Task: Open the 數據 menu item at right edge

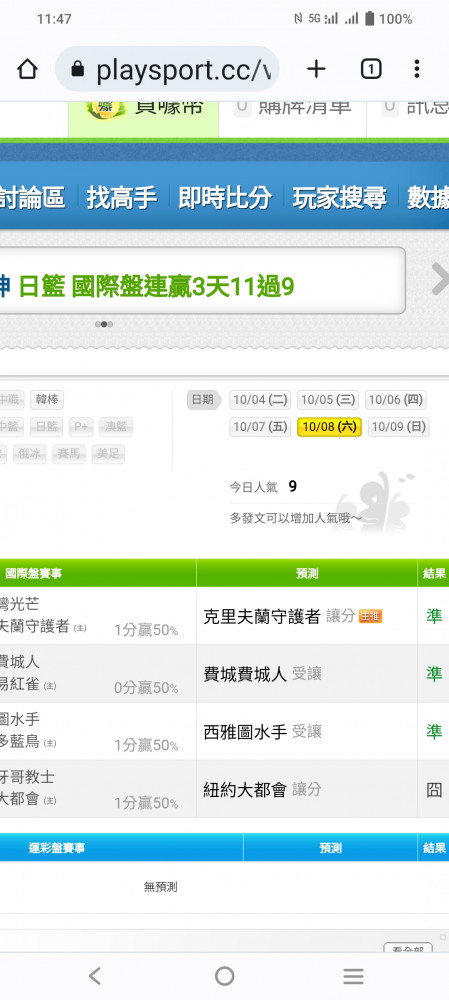Action: 427,198
